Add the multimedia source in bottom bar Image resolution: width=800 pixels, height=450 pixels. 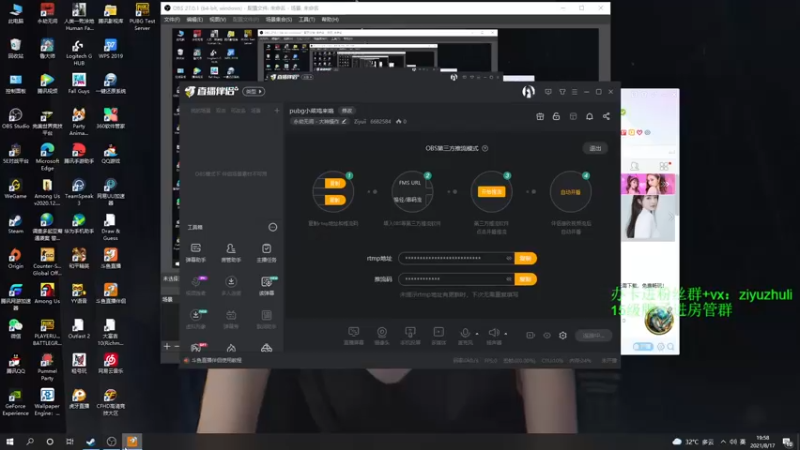click(438, 335)
